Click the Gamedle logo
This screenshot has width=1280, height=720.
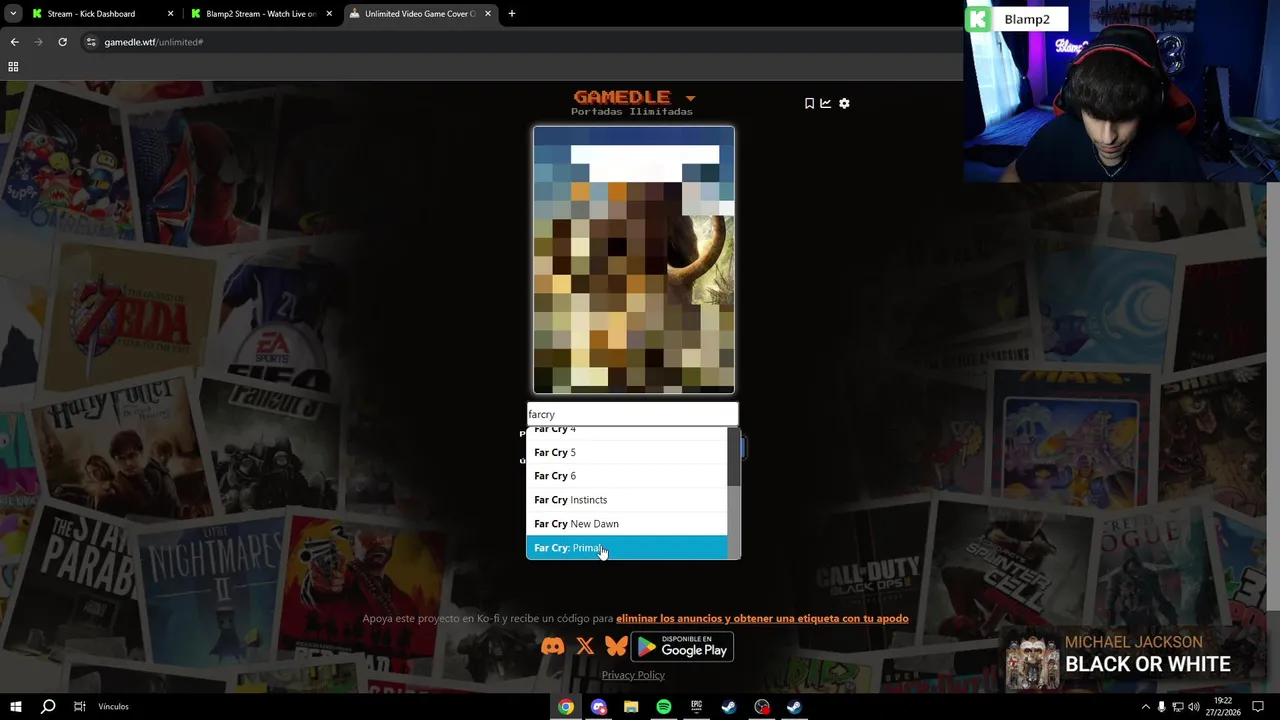click(621, 97)
